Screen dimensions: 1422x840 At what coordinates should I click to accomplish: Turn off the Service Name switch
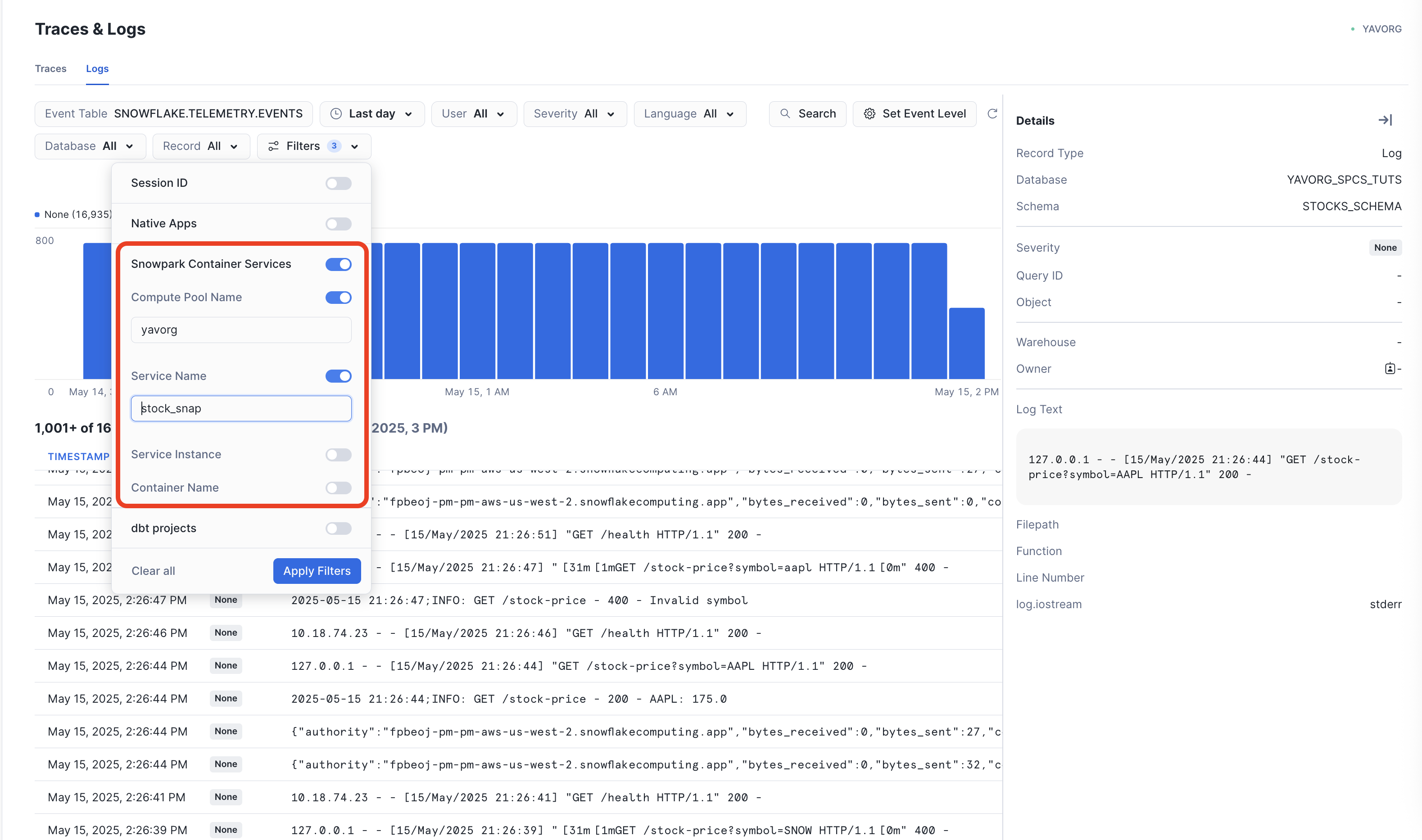coord(339,376)
